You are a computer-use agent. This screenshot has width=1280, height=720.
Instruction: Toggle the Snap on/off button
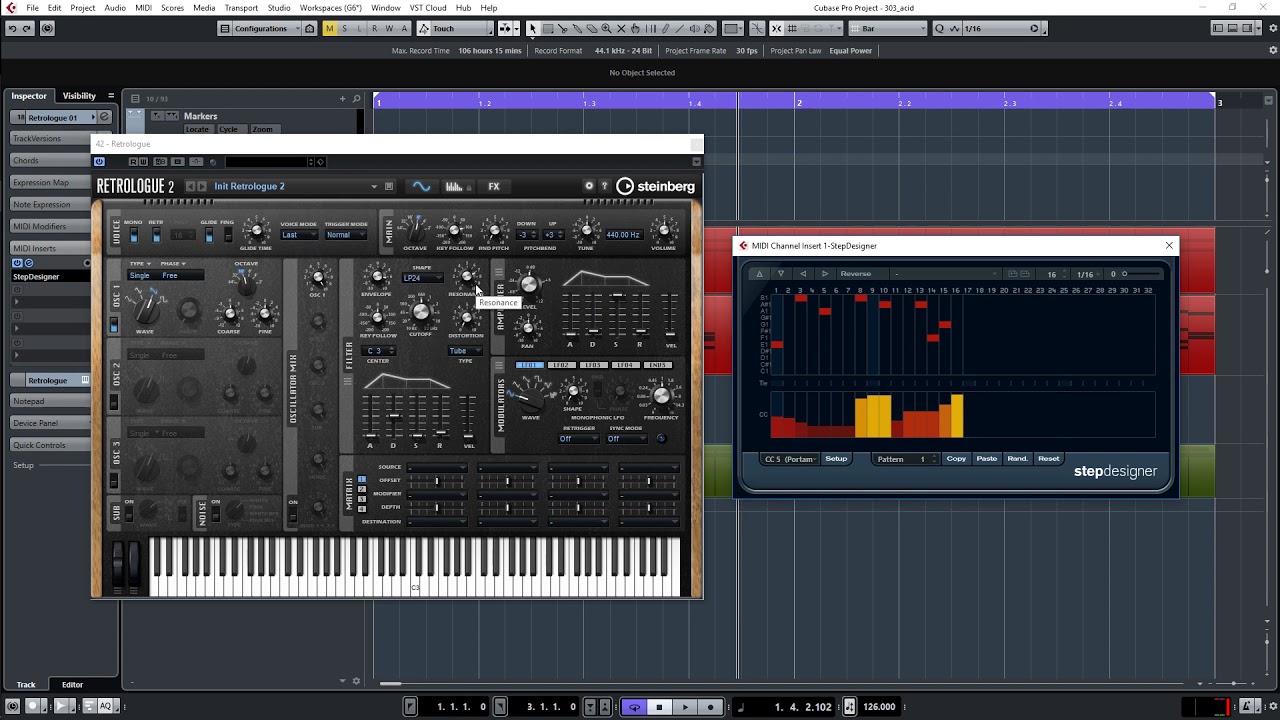point(777,28)
